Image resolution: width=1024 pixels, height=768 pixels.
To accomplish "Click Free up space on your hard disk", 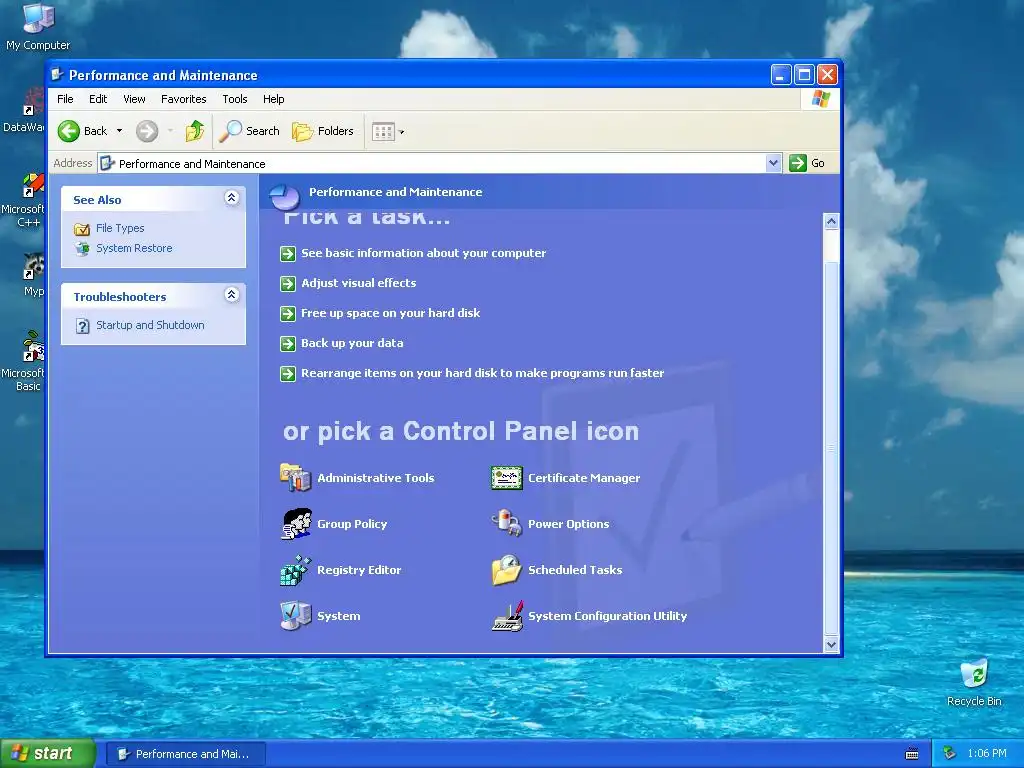I will point(391,313).
